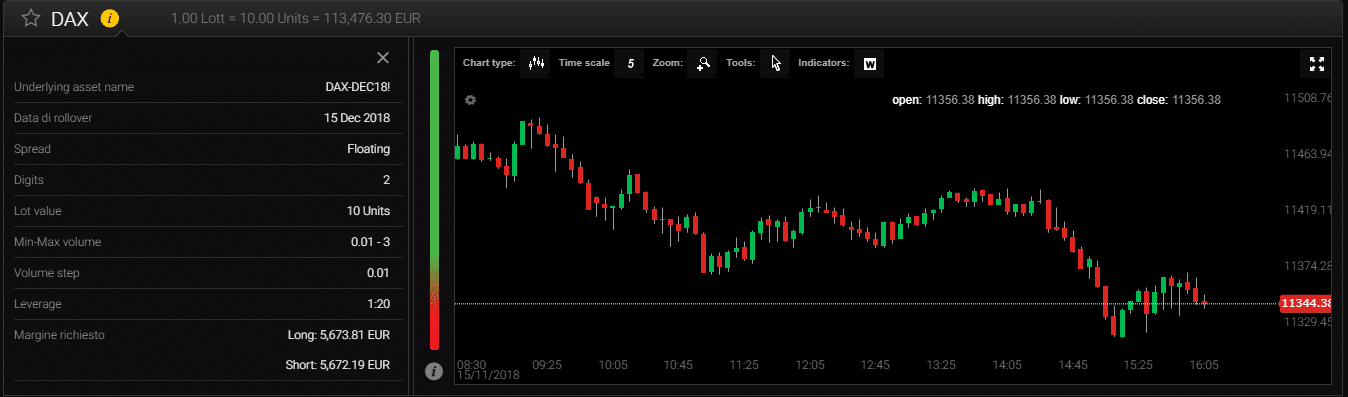Viewport: 1348px width, 397px height.
Task: Open the indicators W button
Action: tap(869, 64)
